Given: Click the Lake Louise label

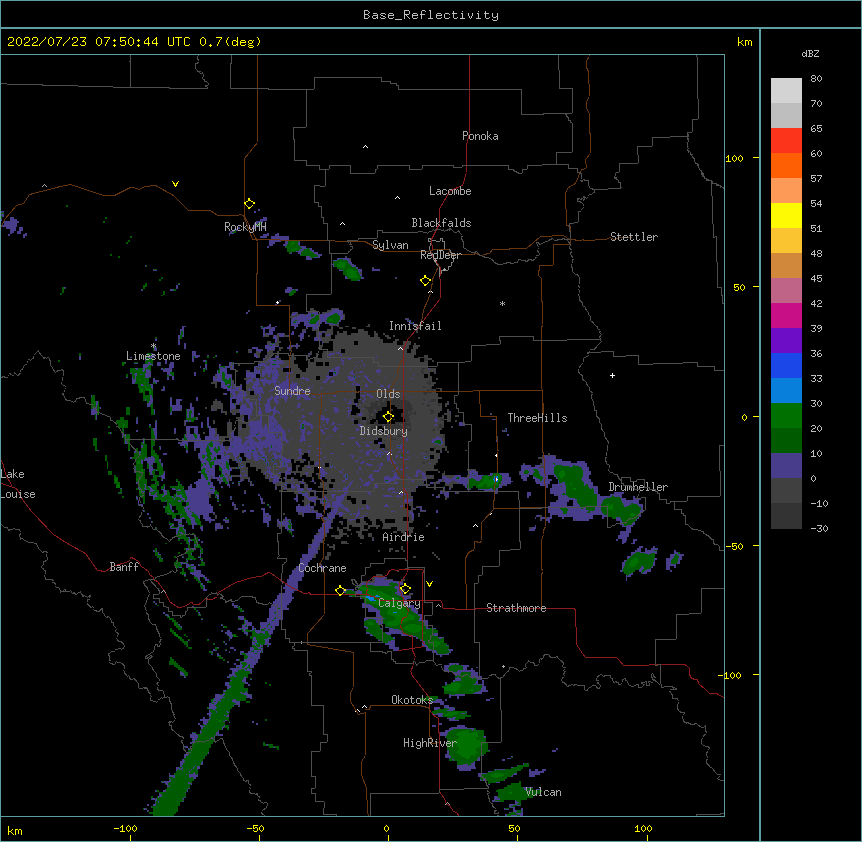Looking at the screenshot, I should coord(18,484).
